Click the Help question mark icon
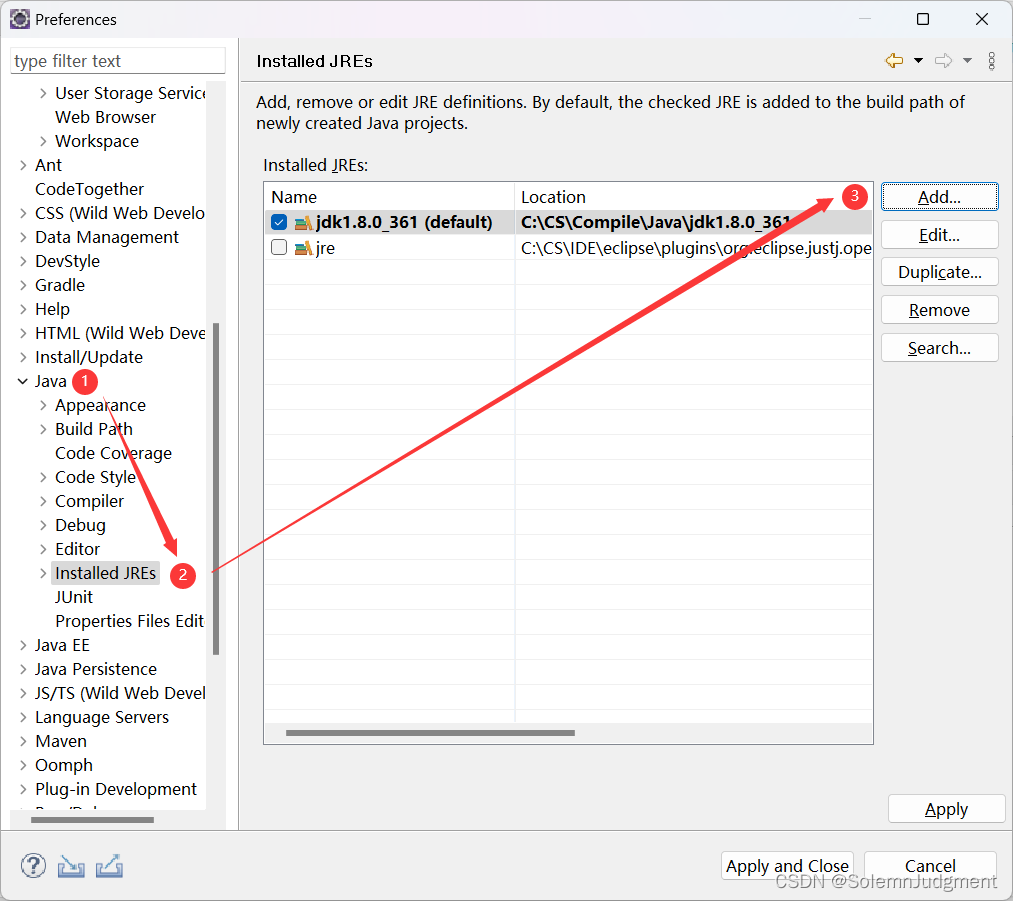Screen dimensions: 1013x901 point(33,865)
